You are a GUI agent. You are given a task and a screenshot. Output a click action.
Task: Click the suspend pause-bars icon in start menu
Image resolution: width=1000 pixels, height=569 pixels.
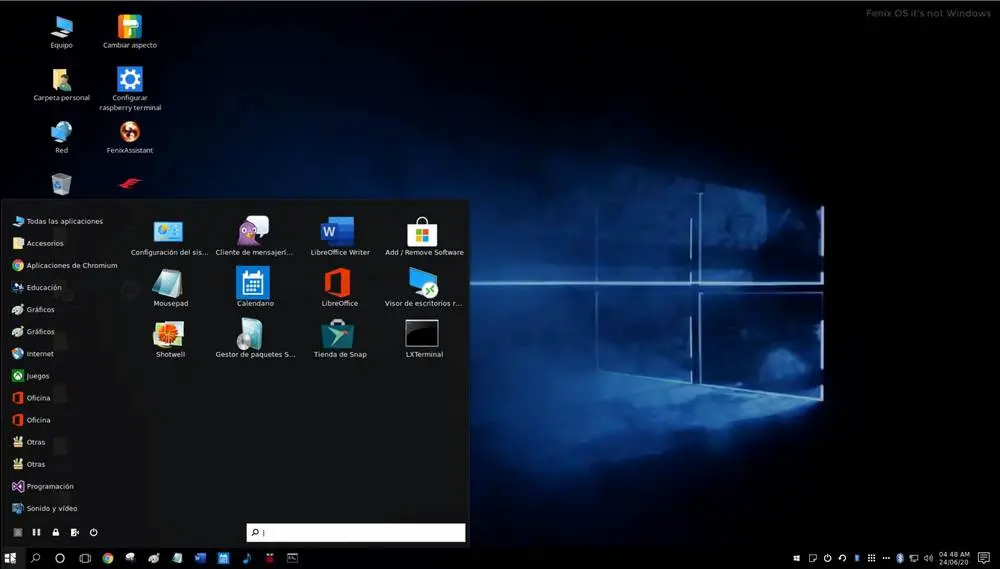click(x=36, y=532)
